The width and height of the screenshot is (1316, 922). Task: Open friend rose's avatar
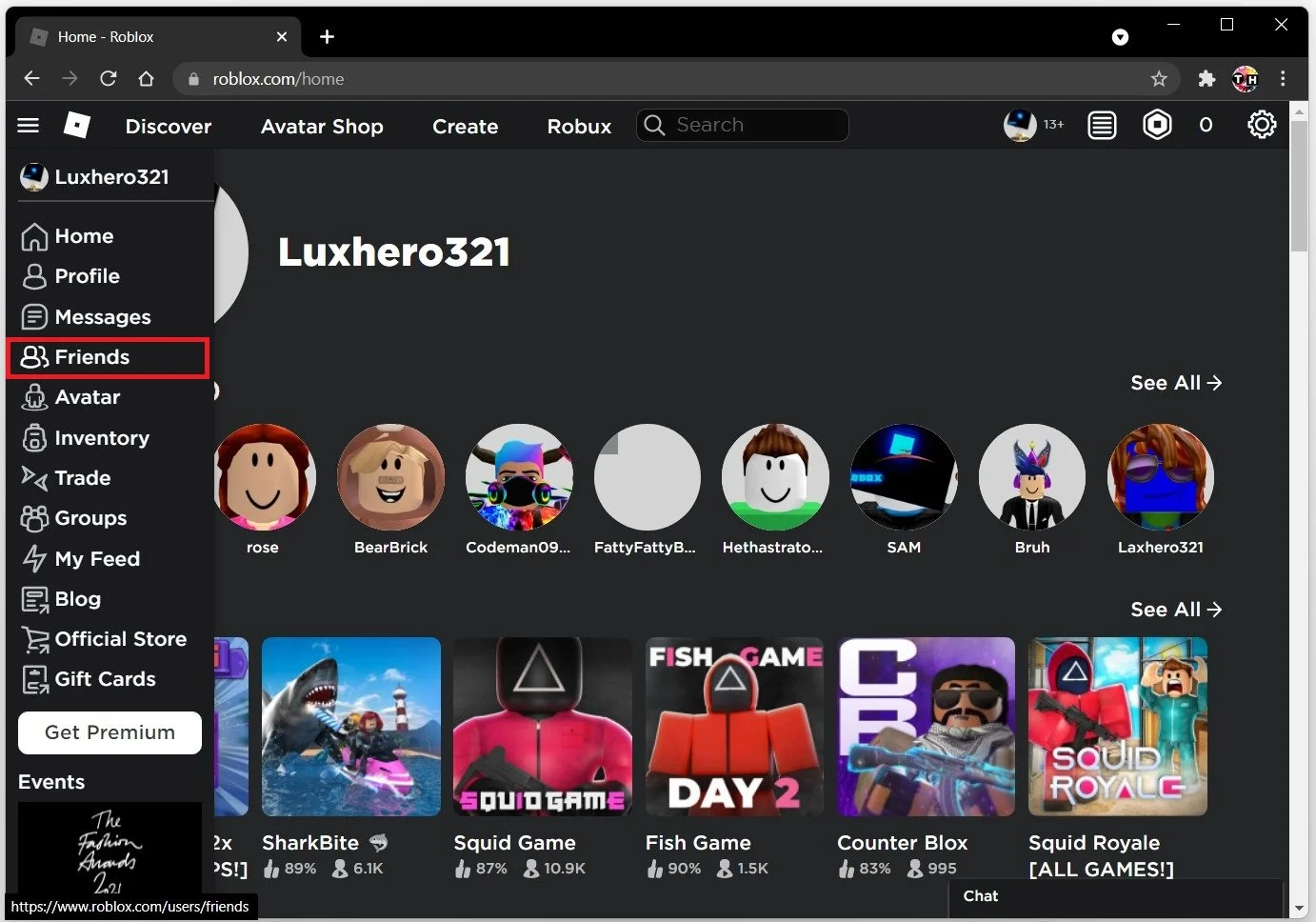pyautogui.click(x=263, y=477)
